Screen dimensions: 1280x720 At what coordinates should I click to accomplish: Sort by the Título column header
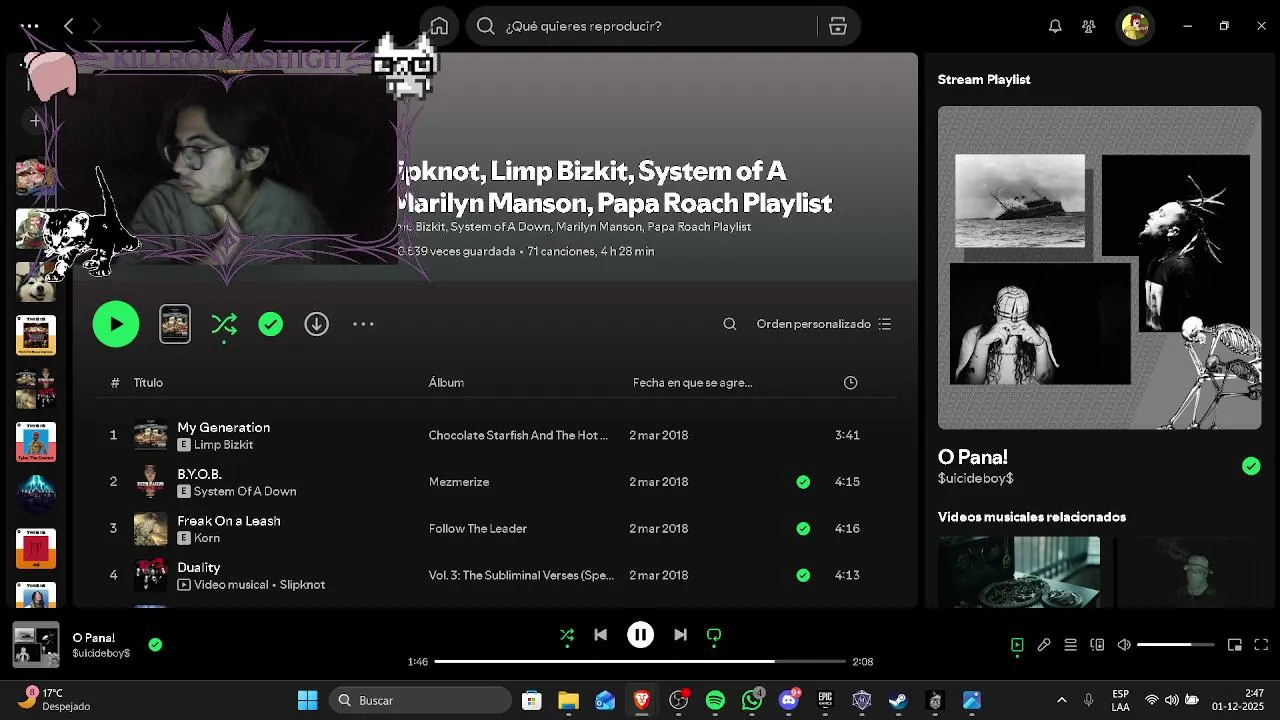click(148, 383)
